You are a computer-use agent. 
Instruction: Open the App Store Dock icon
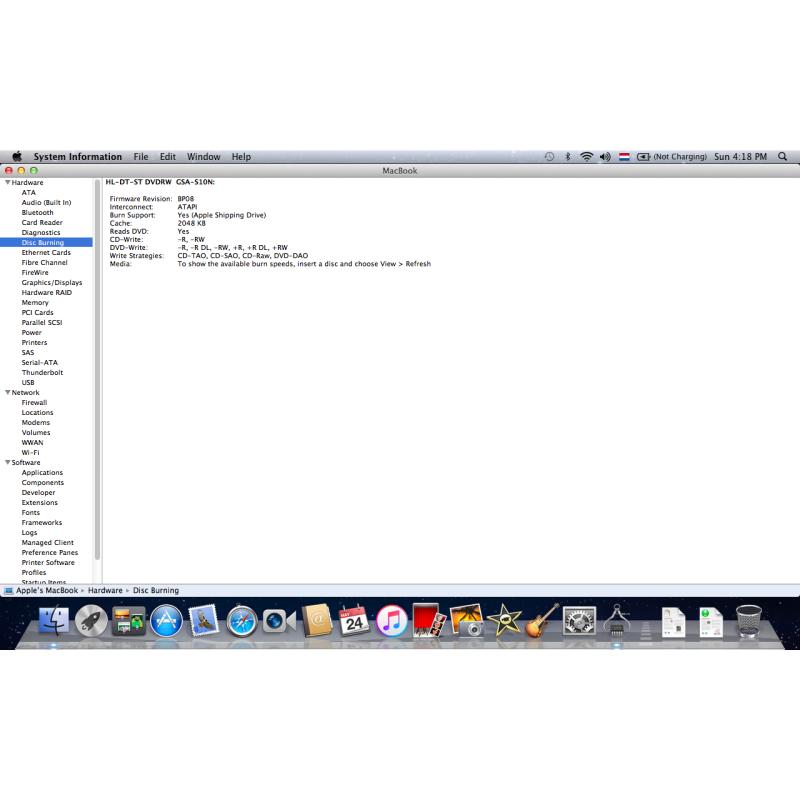166,621
